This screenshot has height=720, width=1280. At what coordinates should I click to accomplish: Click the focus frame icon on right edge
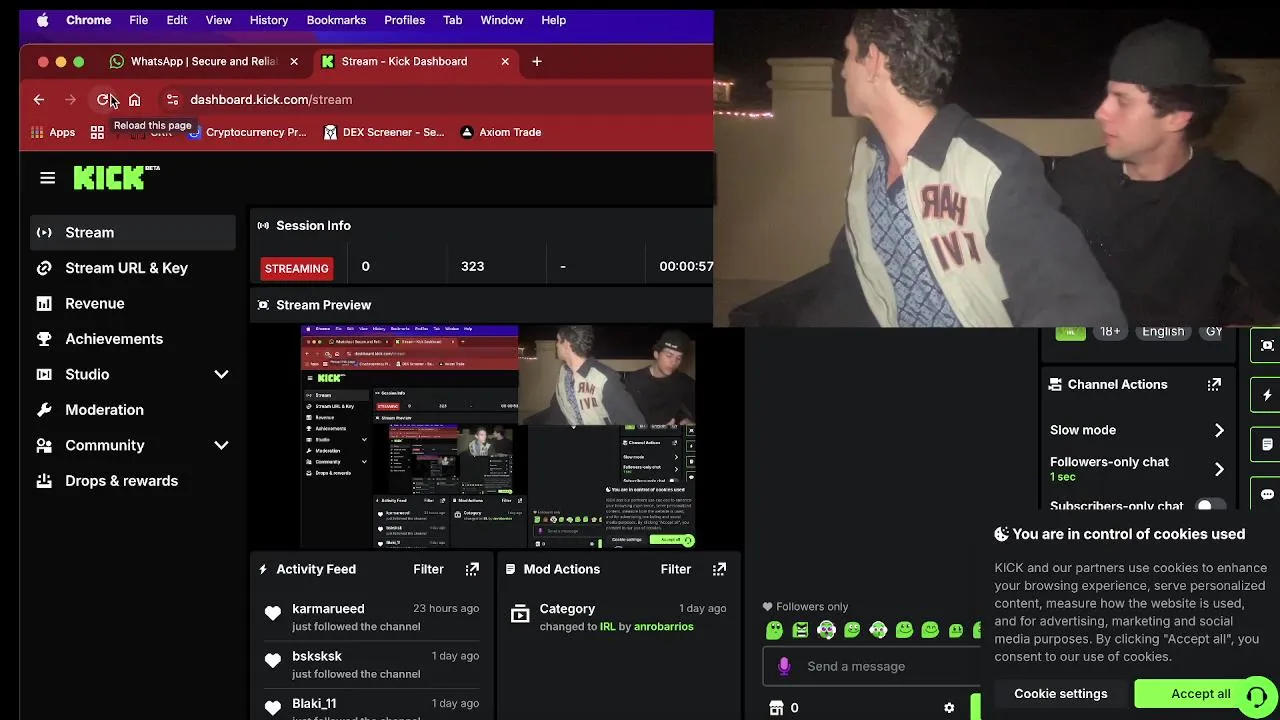pos(1267,345)
